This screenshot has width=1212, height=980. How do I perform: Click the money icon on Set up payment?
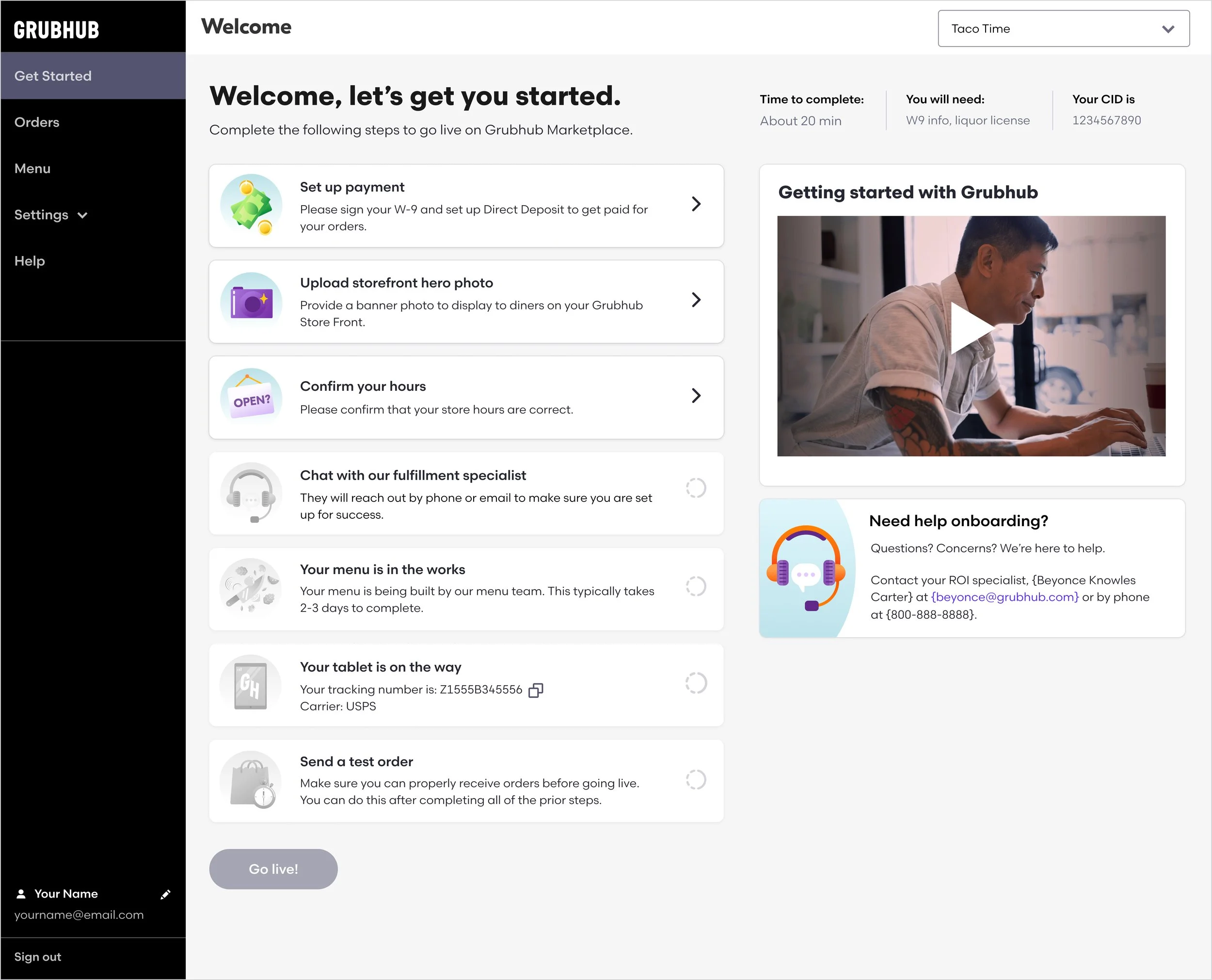point(252,204)
